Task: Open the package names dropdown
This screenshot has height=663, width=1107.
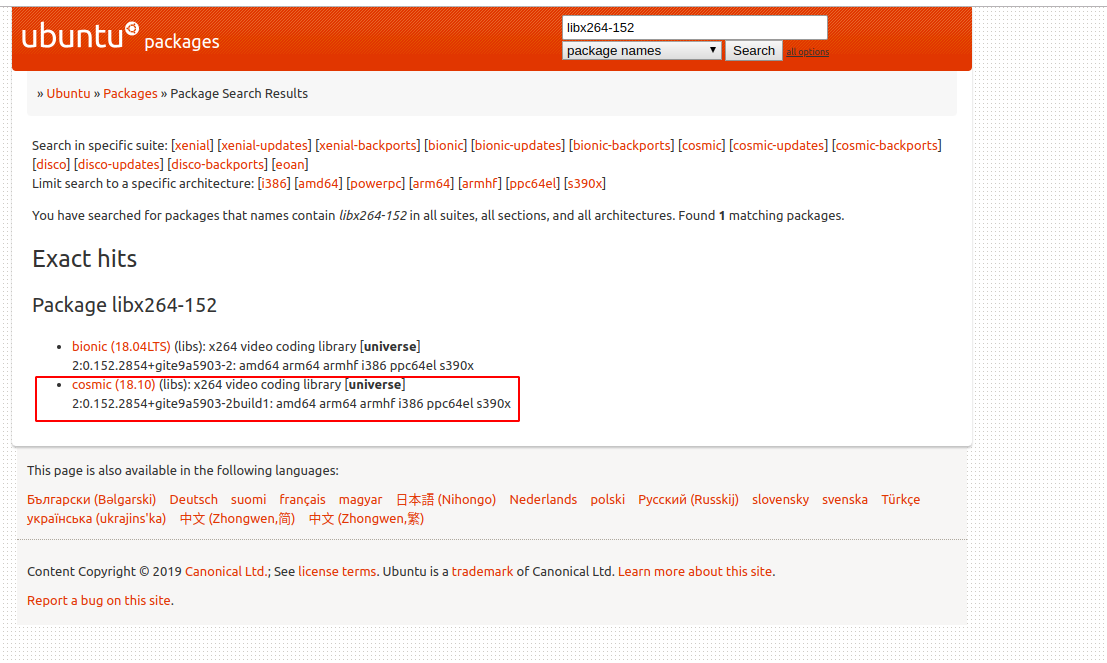Action: pyautogui.click(x=642, y=51)
